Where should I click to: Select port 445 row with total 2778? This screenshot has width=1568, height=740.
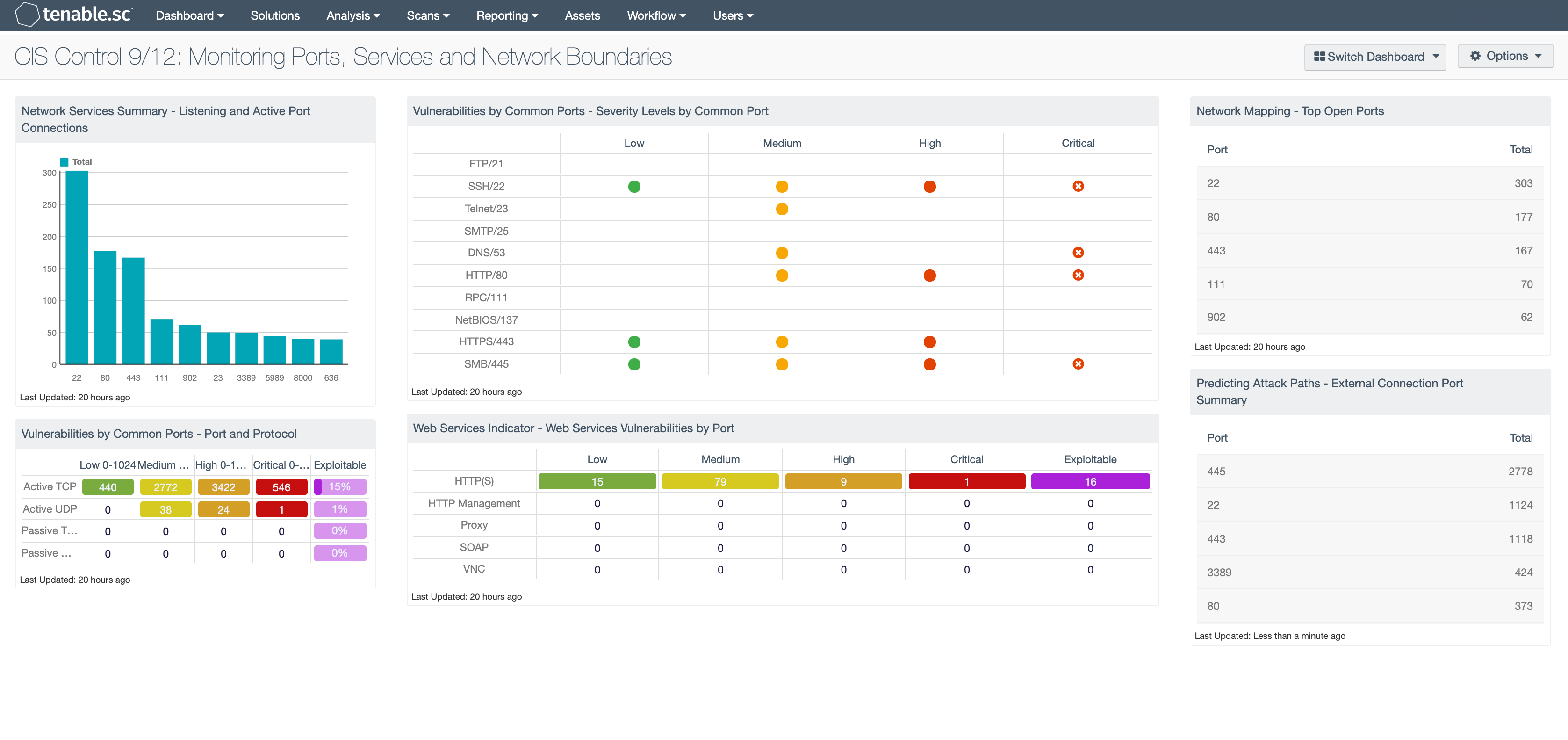point(1370,472)
